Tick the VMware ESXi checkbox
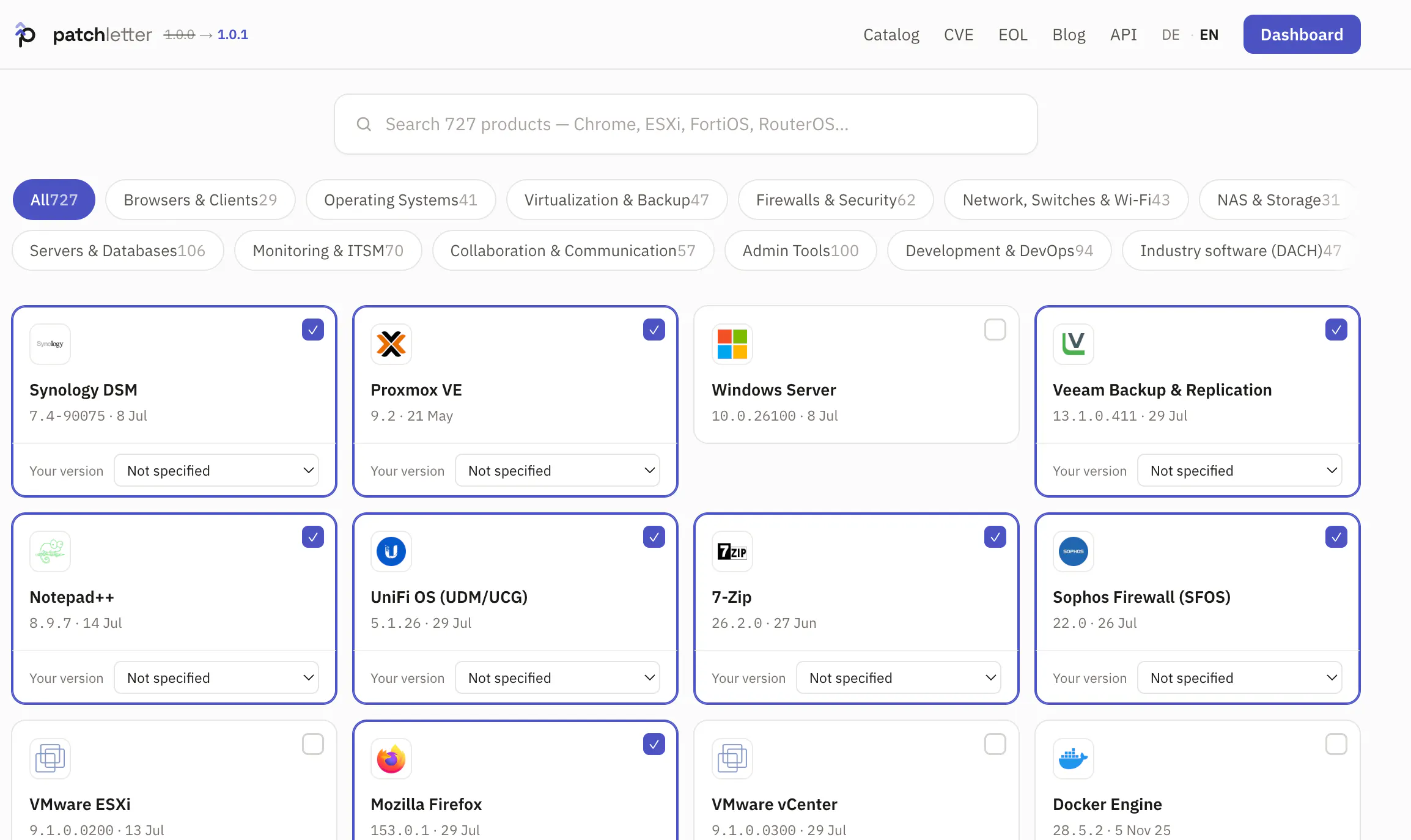The width and height of the screenshot is (1411, 840). tap(313, 744)
